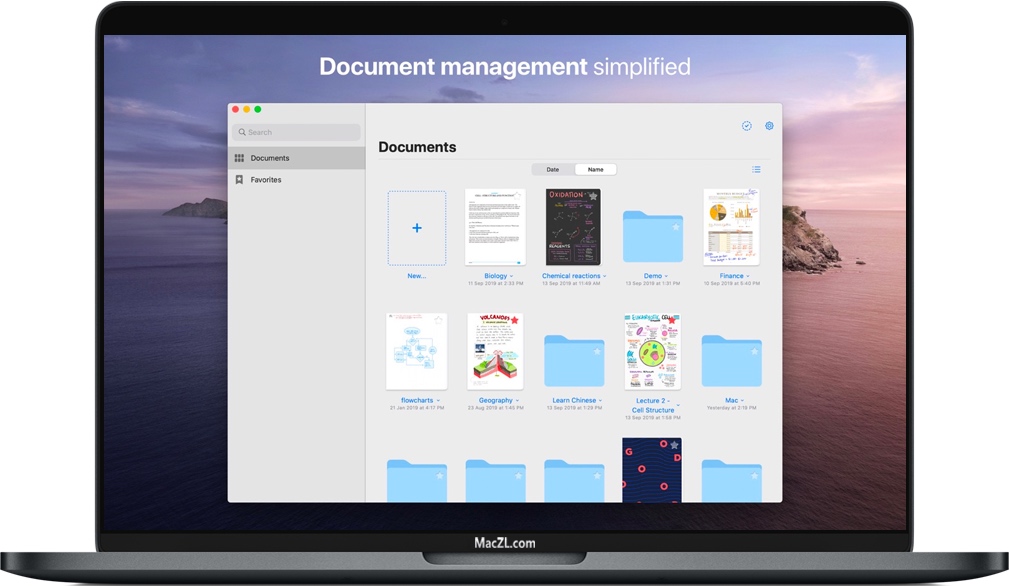
Task: Click date '13 Sep 2019 at 11:49 AM'
Action: point(571,284)
